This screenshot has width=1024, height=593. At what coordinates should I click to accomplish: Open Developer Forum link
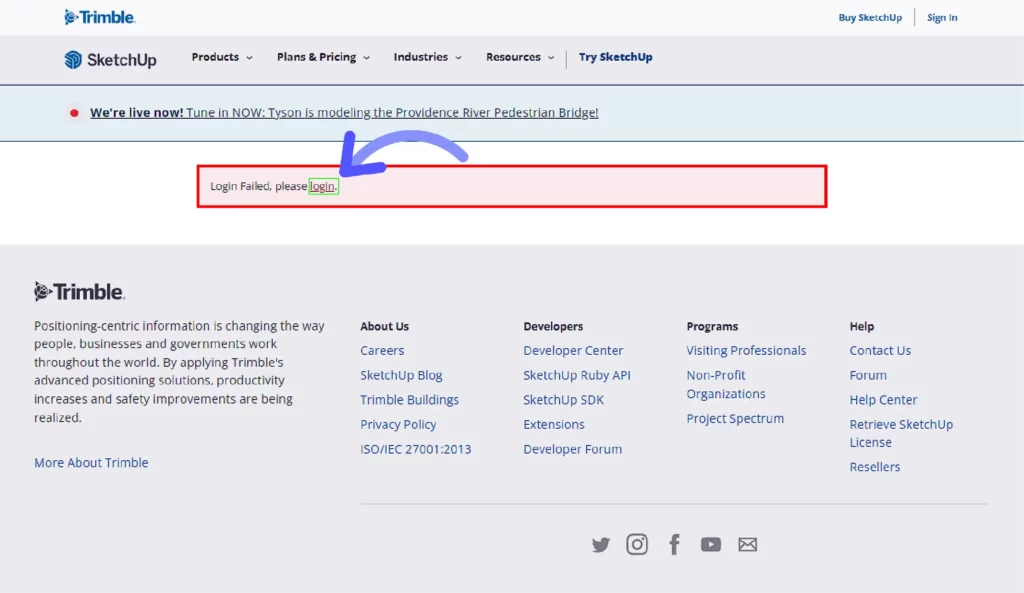[572, 449]
